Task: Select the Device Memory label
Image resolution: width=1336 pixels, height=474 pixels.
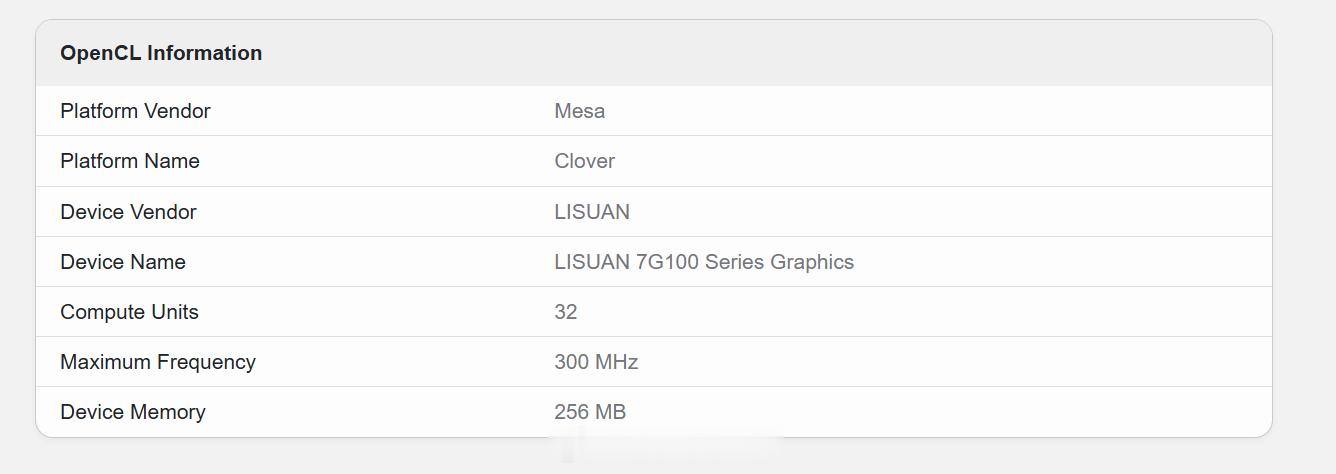Action: pyautogui.click(x=133, y=412)
